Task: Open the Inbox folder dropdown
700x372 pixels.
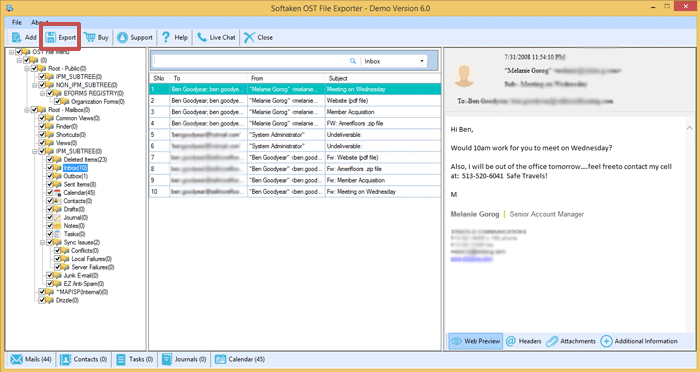Action: (x=422, y=61)
